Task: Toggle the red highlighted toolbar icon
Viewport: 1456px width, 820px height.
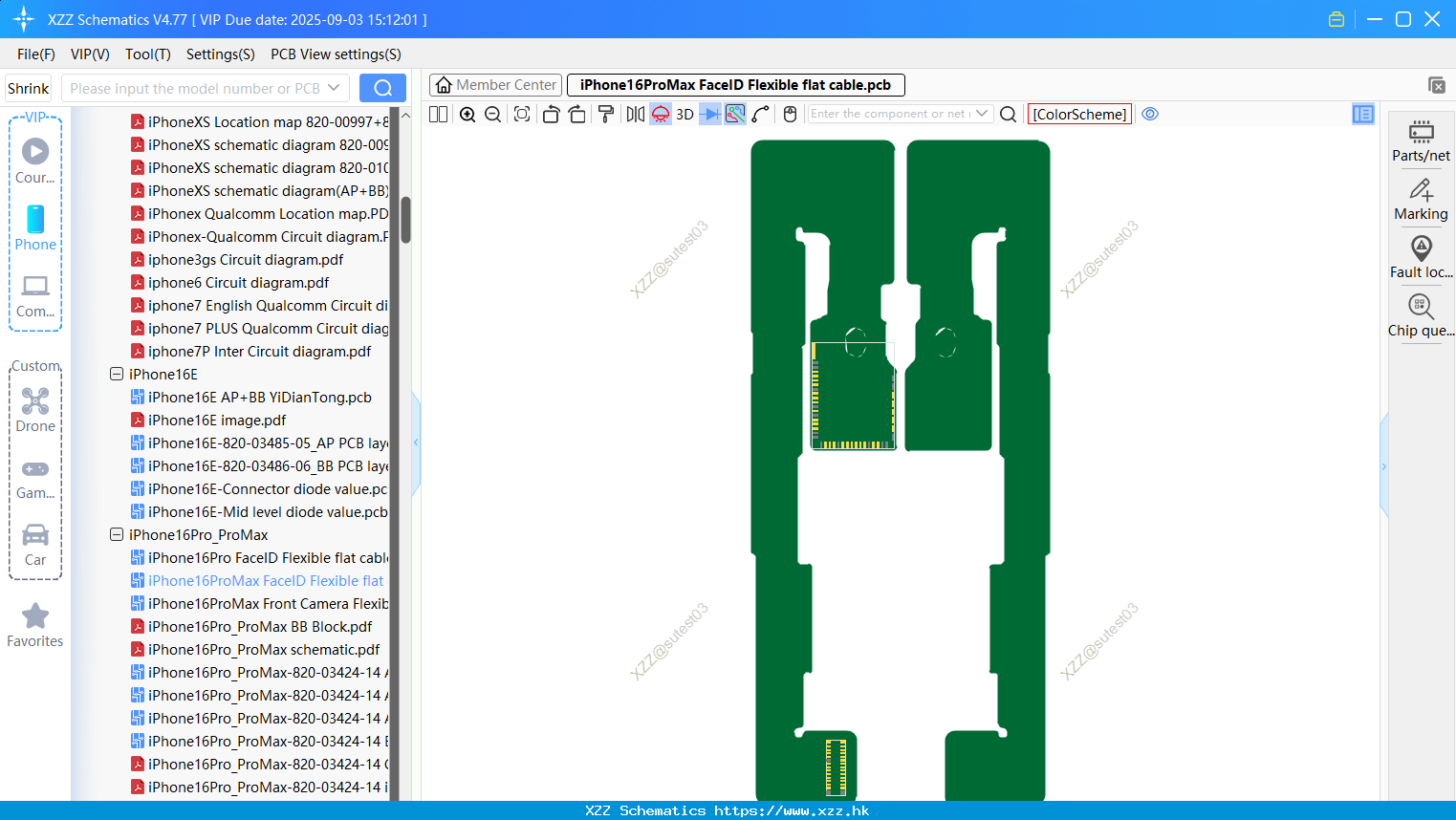Action: click(x=661, y=114)
